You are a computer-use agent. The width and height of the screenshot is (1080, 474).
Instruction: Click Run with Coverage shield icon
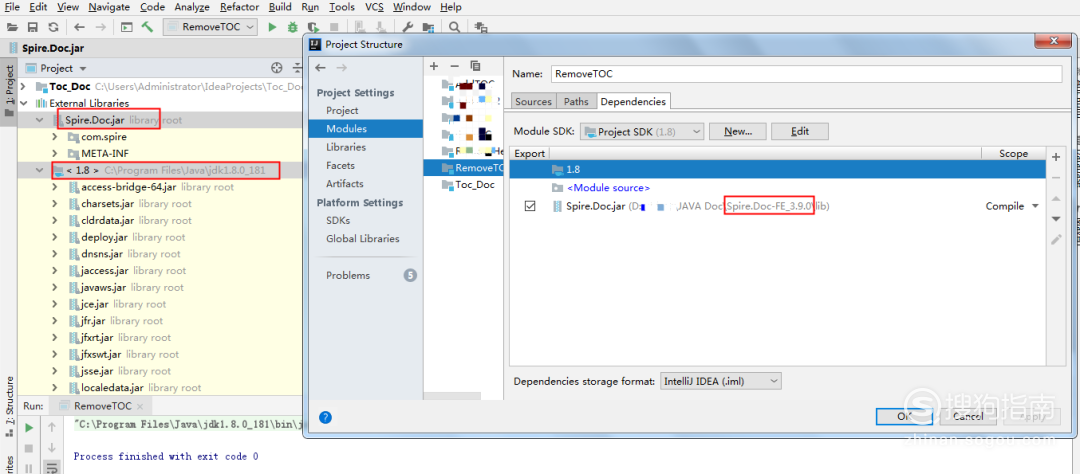click(313, 27)
